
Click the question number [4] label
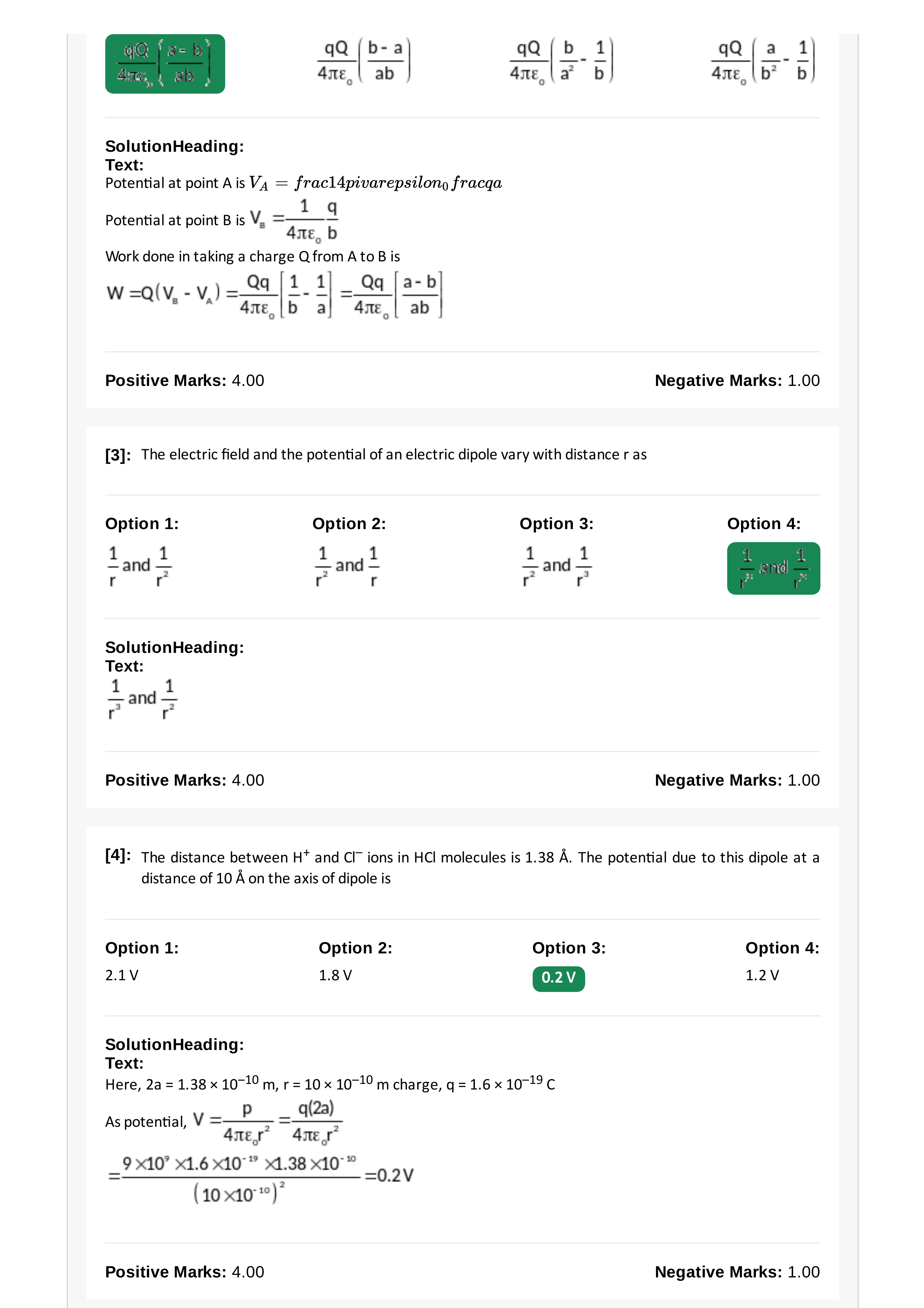[x=118, y=855]
